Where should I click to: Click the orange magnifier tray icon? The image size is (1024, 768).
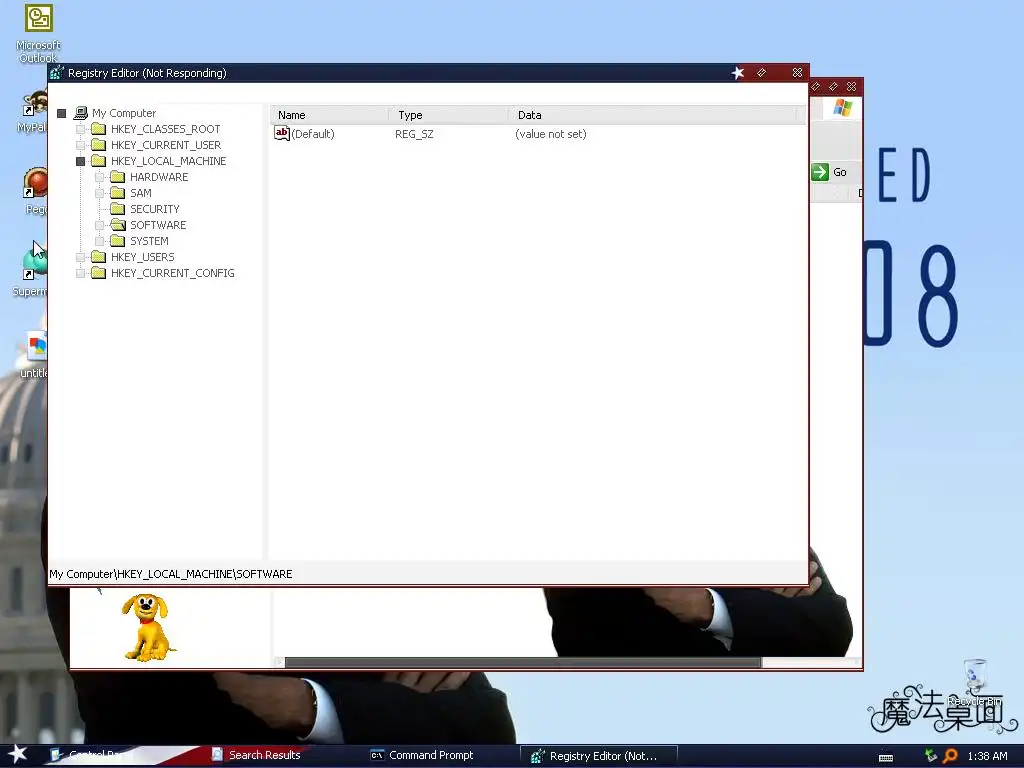pyautogui.click(x=950, y=756)
